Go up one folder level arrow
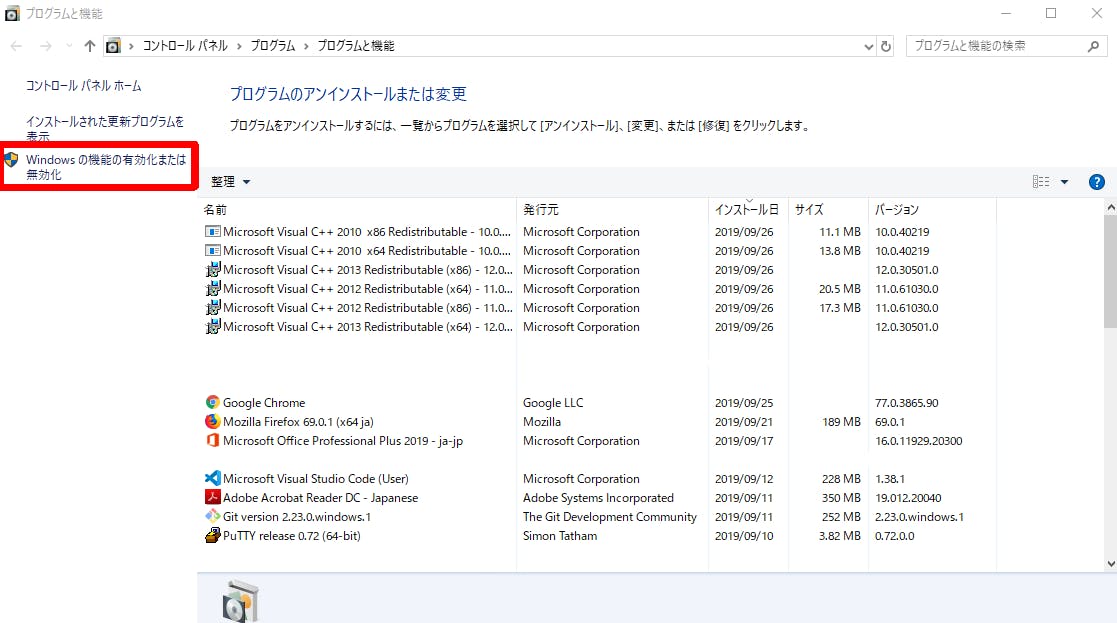This screenshot has height=623, width=1117. point(89,46)
